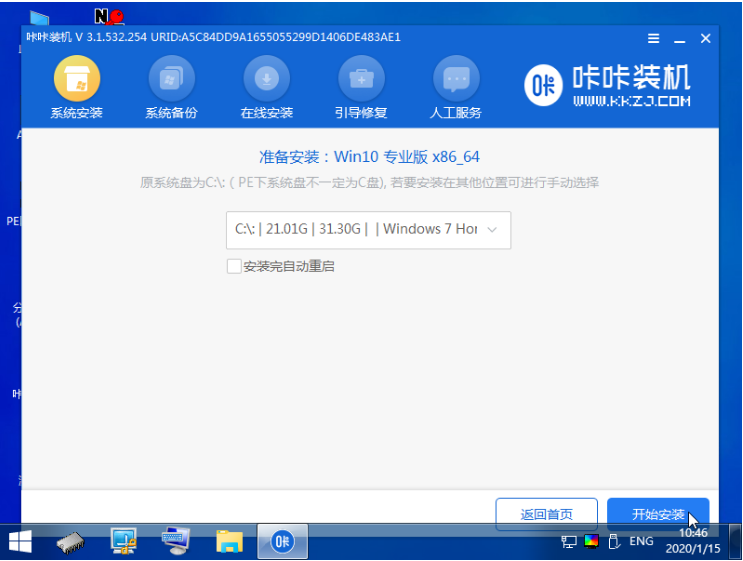
Task: Click 开始安装 (Start Install) button
Action: point(658,514)
